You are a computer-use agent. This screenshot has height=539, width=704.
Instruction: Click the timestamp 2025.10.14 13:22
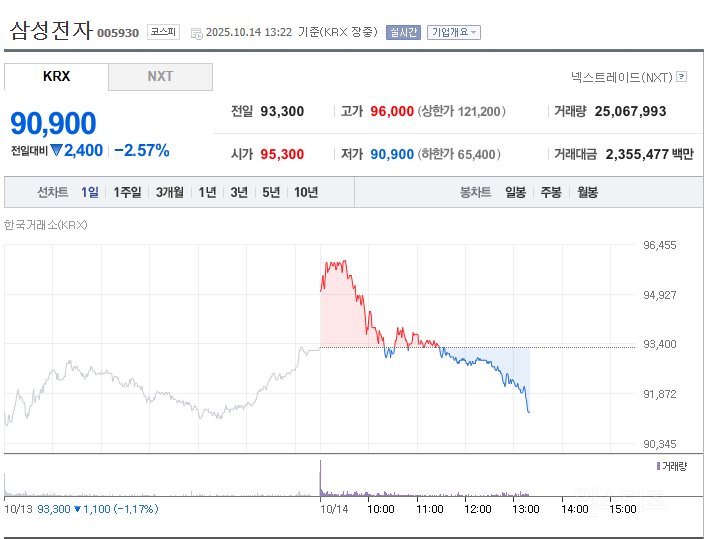coord(249,32)
